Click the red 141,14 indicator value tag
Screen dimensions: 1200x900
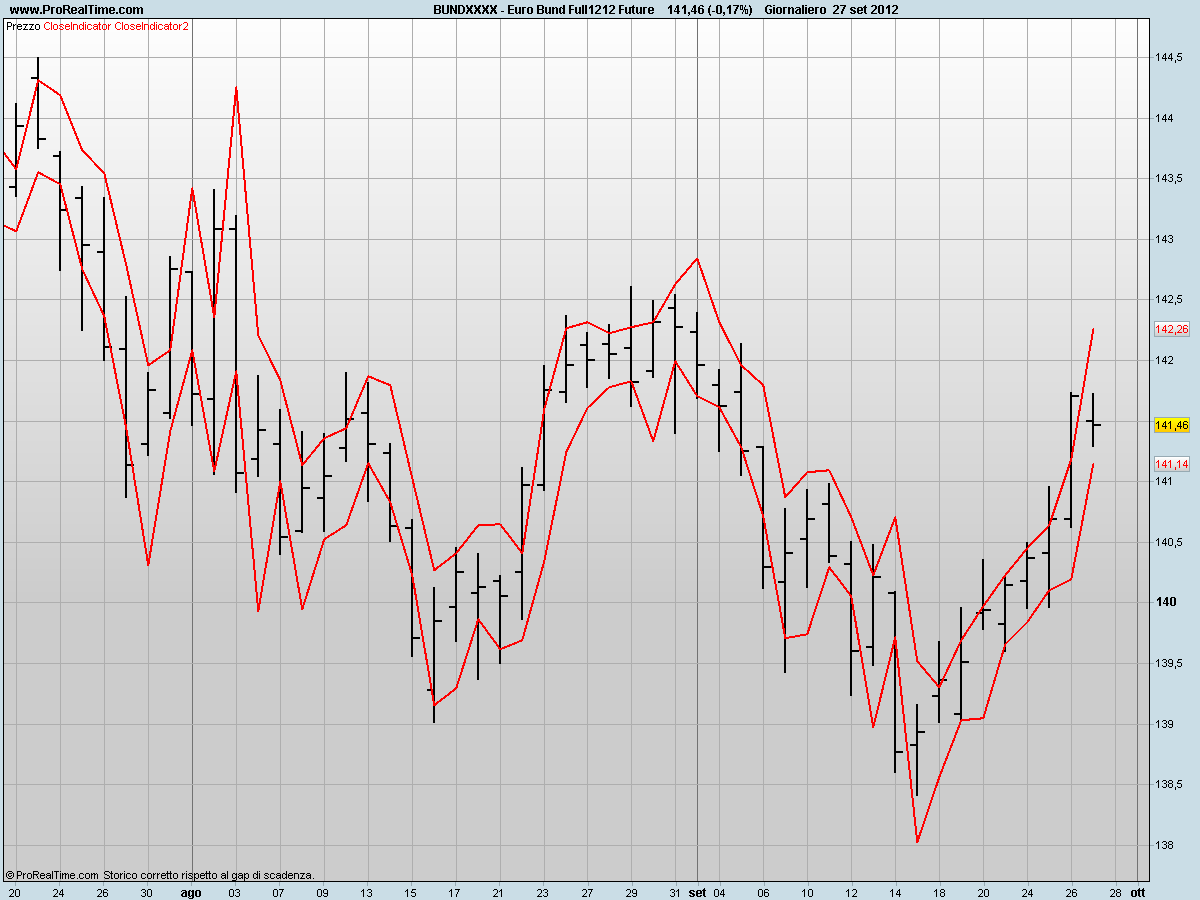point(1171,464)
